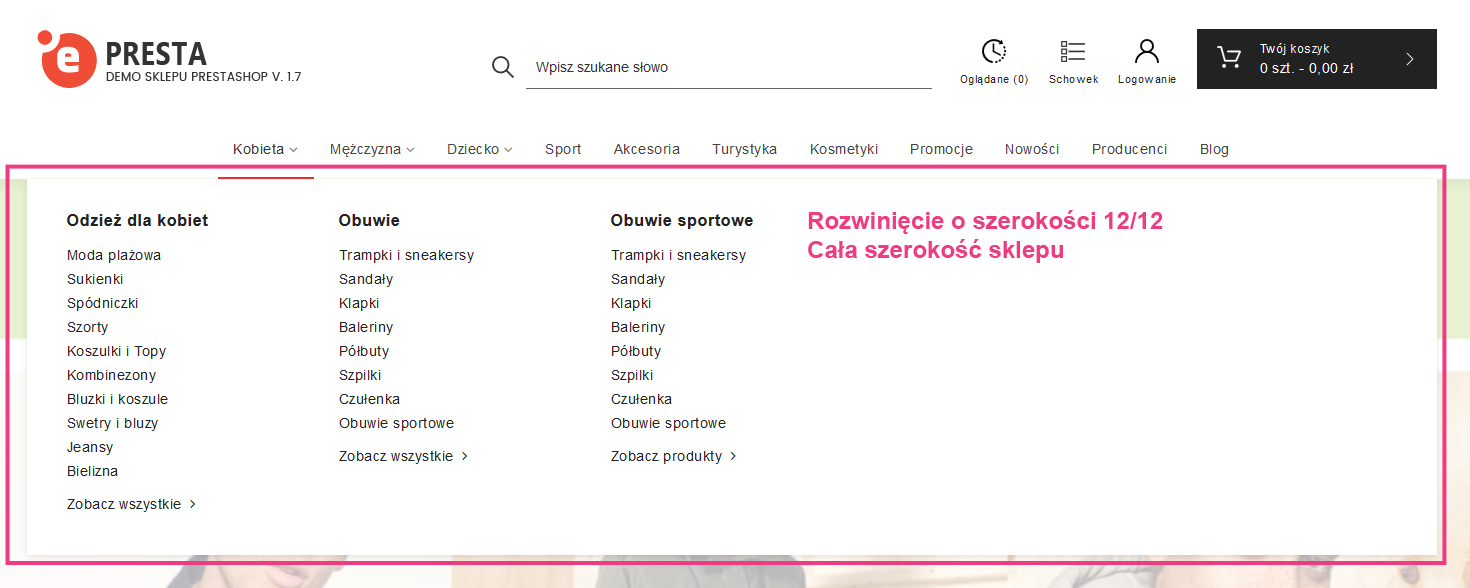Expand the Kobieta menu dropdown
The height and width of the screenshot is (588, 1470).
coord(265,149)
